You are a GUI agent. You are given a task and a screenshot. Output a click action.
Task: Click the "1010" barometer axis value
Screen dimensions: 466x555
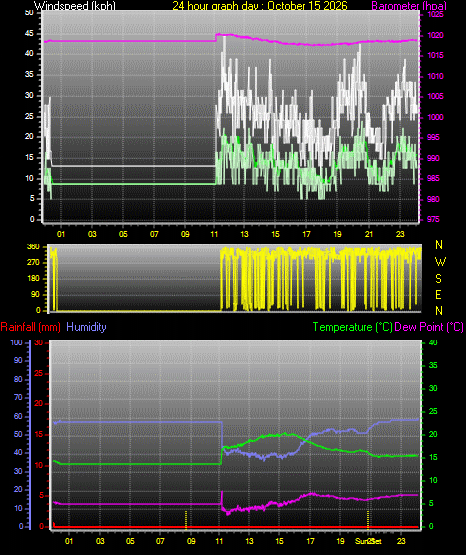(436, 76)
